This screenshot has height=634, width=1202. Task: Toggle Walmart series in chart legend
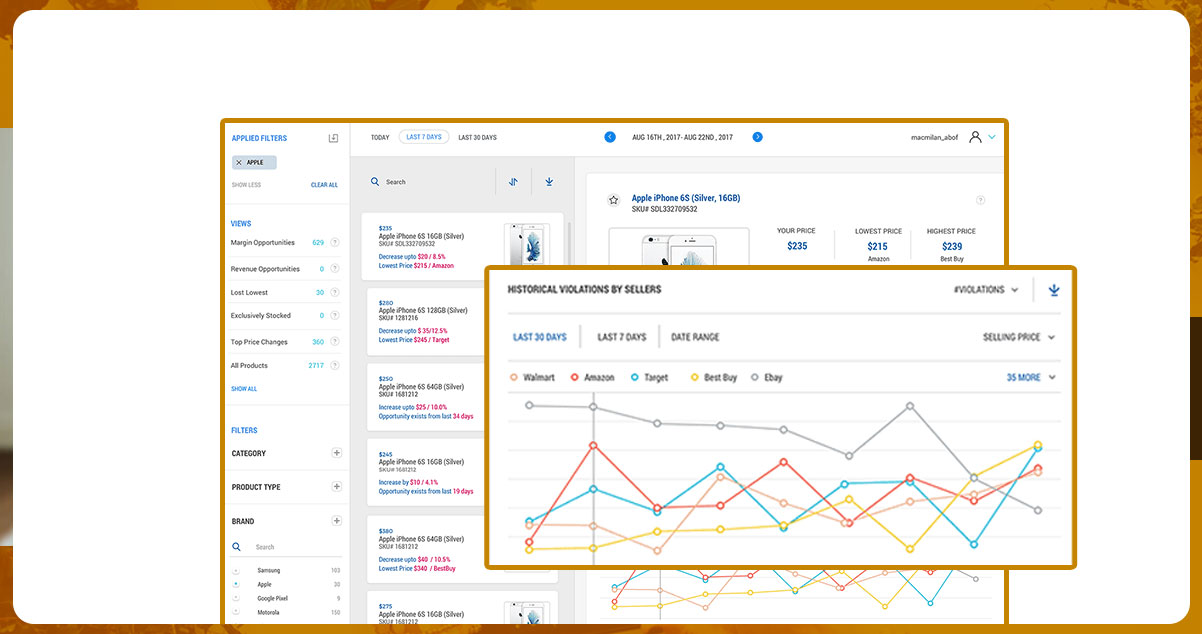[x=532, y=377]
